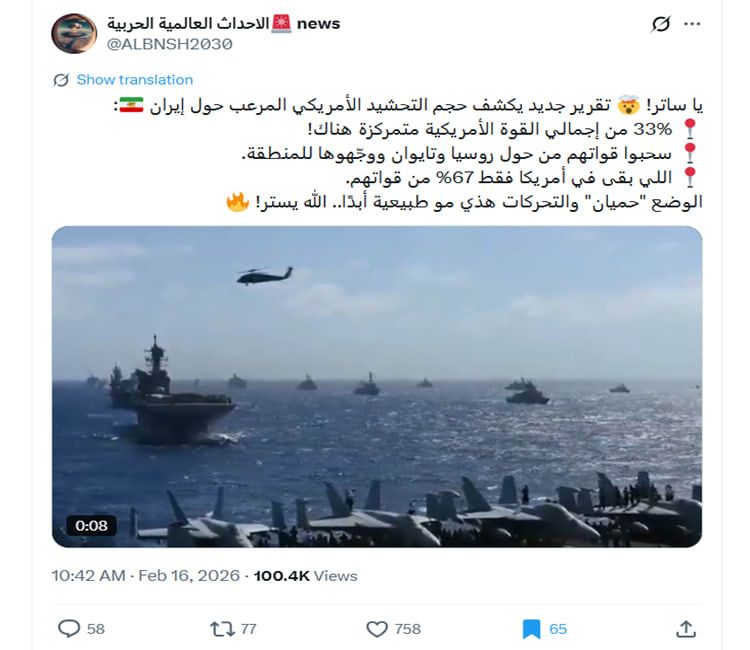Toggle the blue bookmark icon

tap(531, 629)
